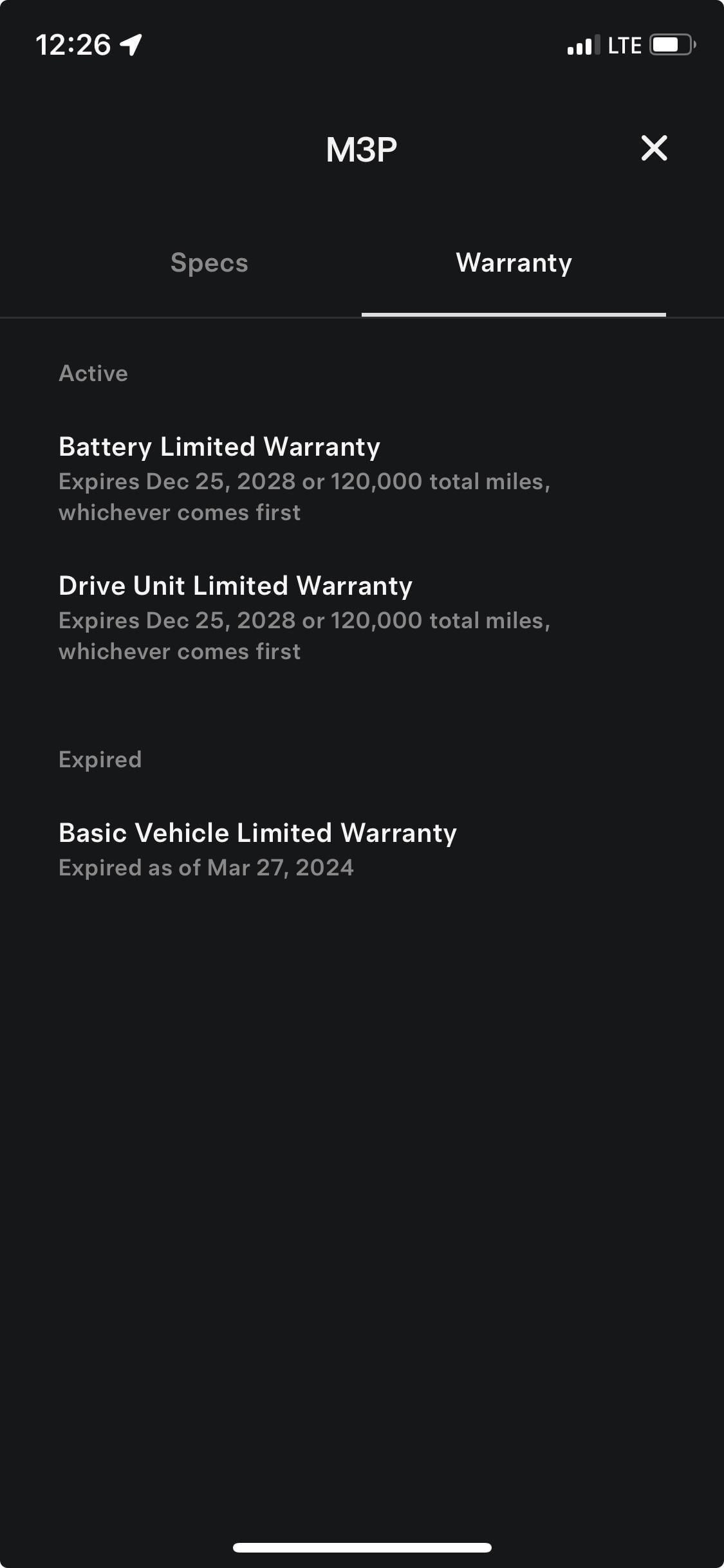Tap the divider line under Specs tab
Screen dimensions: 724x1568
(x=181, y=317)
